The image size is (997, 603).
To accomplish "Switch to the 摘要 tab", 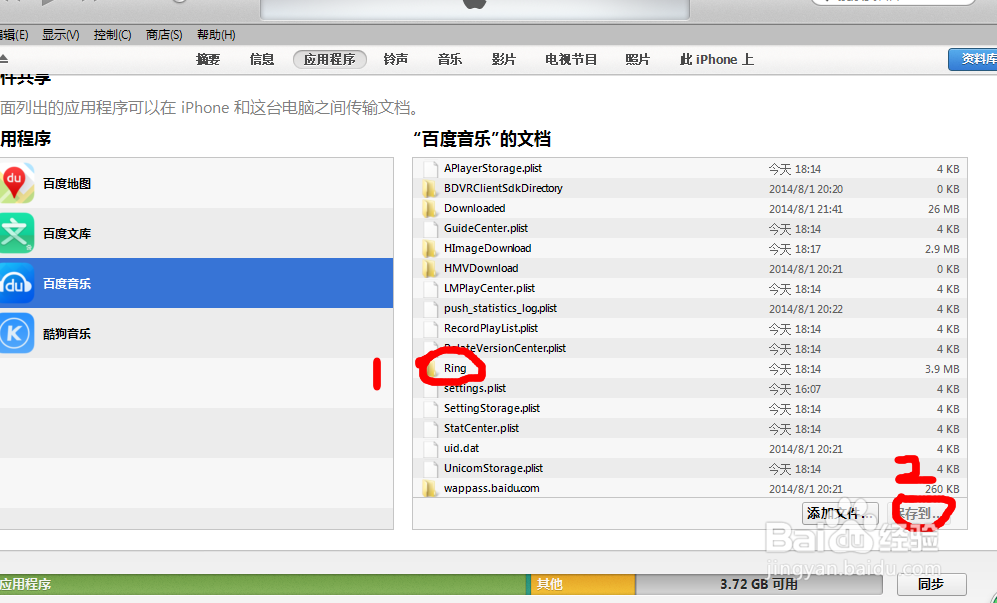I will [x=208, y=59].
